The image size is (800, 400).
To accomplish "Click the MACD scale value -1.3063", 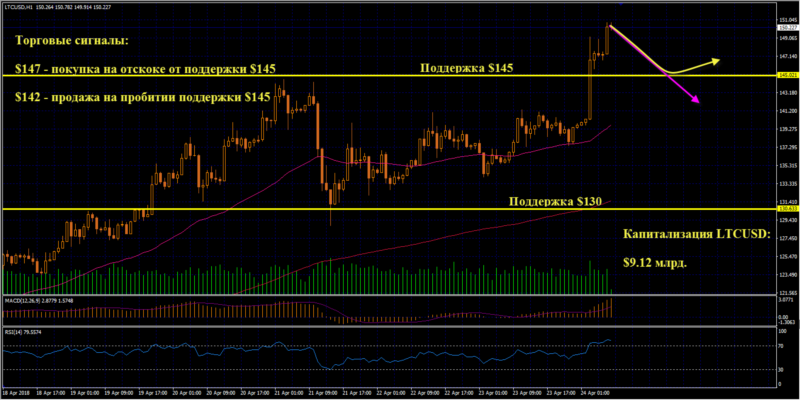I will click(x=786, y=322).
